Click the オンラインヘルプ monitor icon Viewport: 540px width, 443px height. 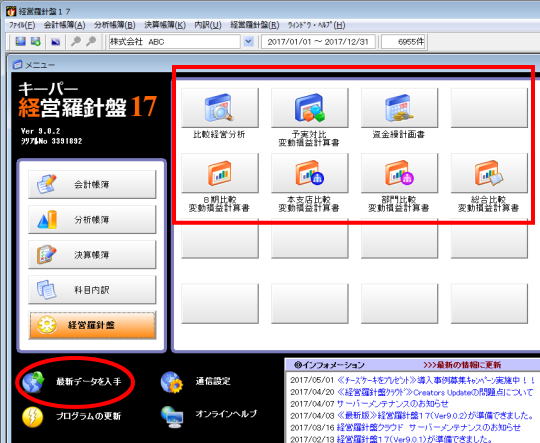click(172, 417)
